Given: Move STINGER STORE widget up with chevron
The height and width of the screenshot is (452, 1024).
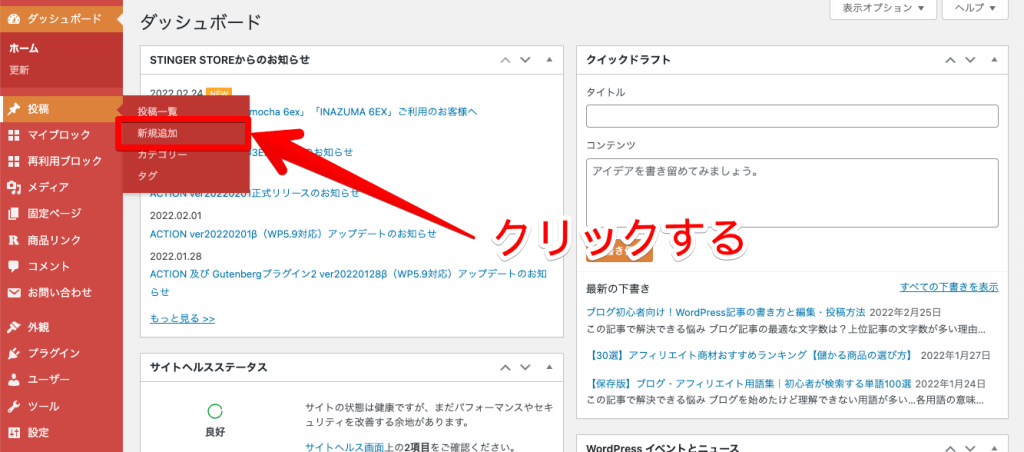Looking at the screenshot, I should [505, 60].
